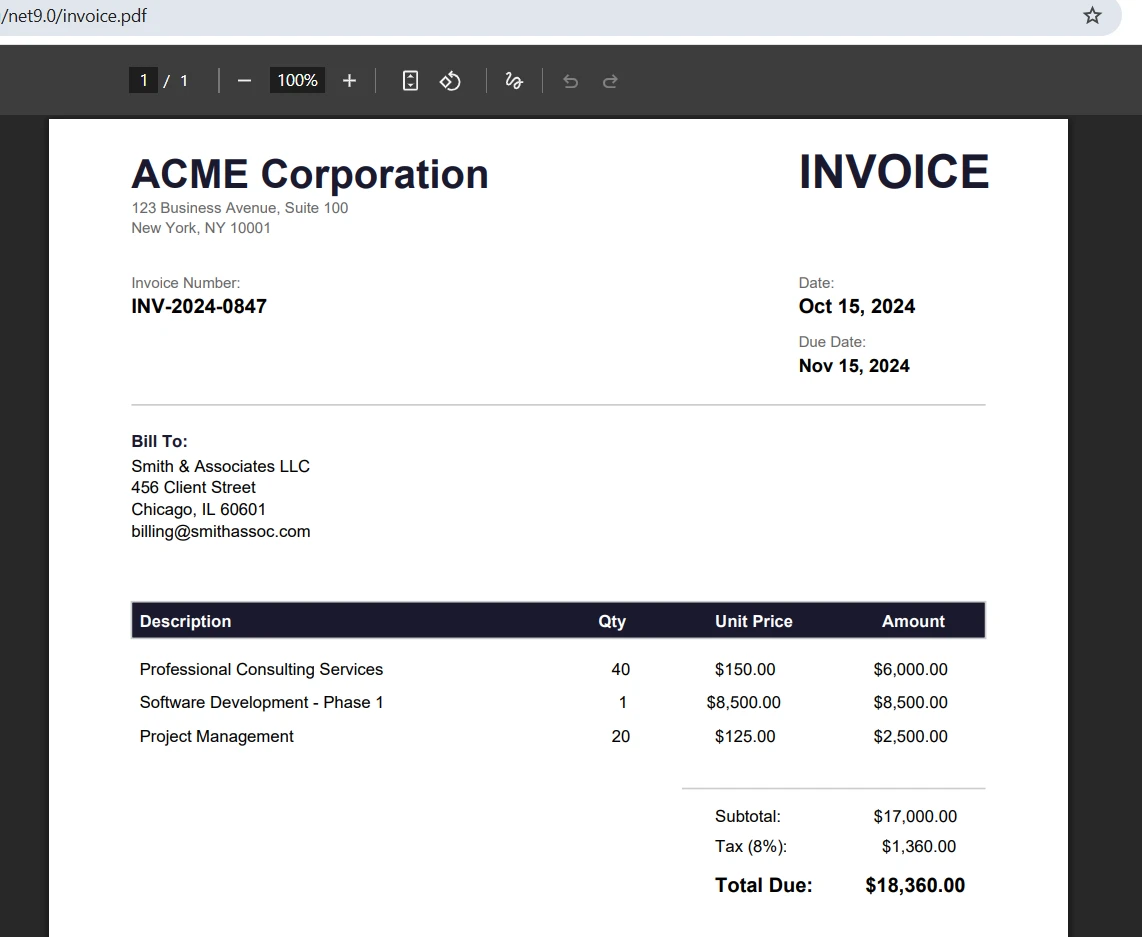
Task: Click the Description column header
Action: pos(185,621)
